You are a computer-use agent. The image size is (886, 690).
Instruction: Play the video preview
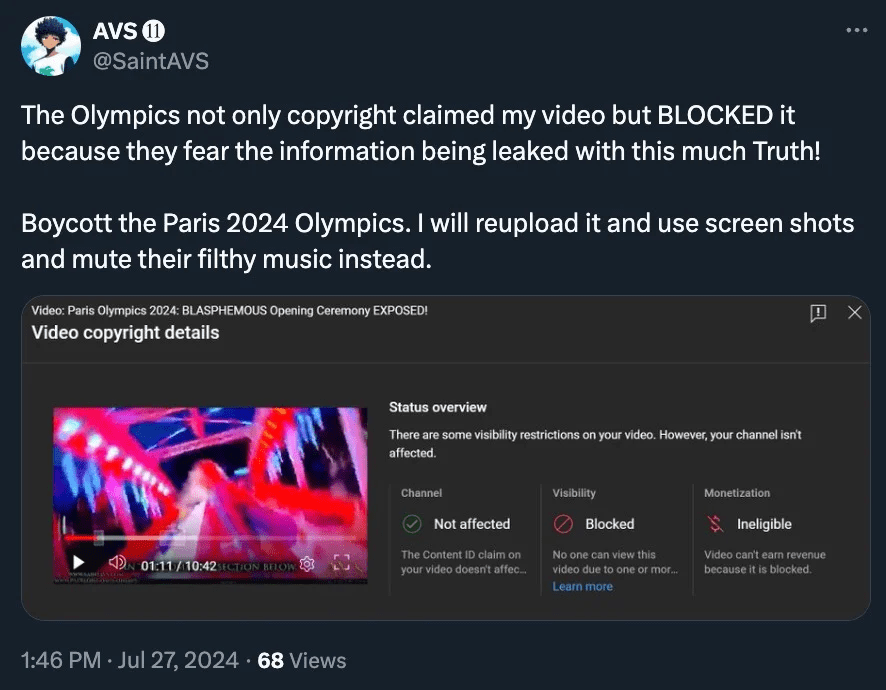[x=79, y=562]
